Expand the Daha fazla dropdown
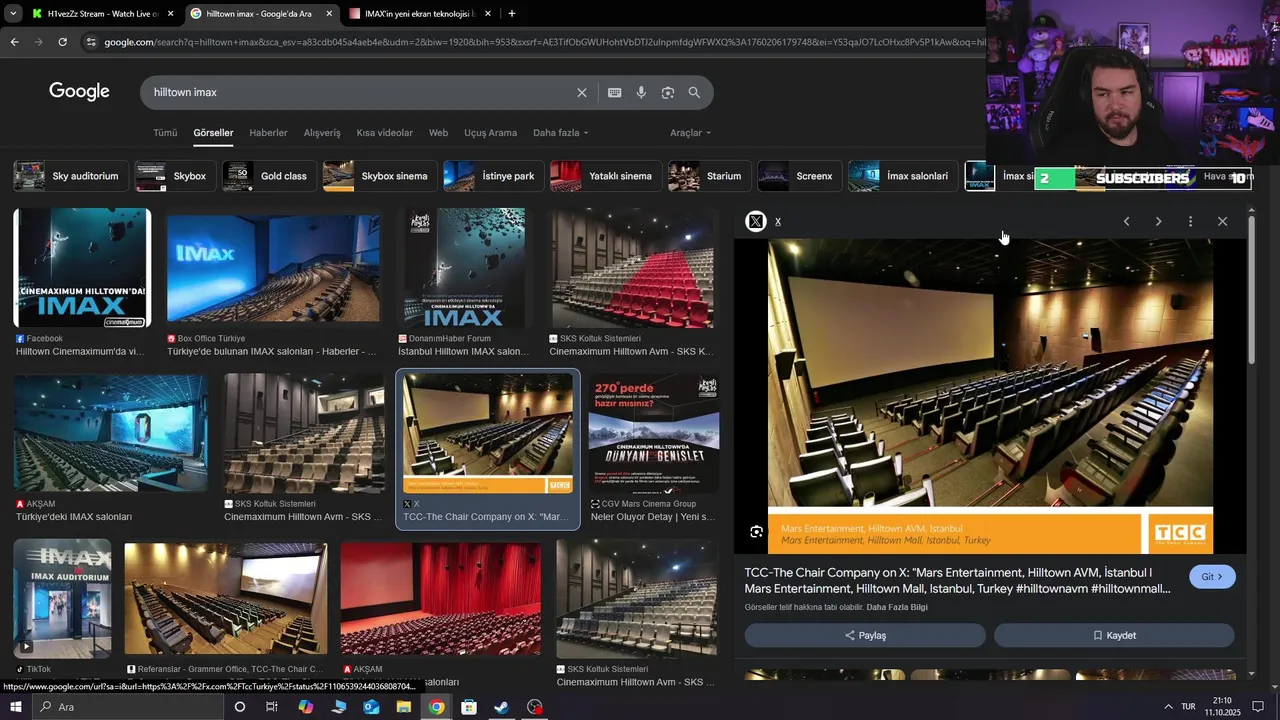This screenshot has height=720, width=1280. tap(560, 133)
